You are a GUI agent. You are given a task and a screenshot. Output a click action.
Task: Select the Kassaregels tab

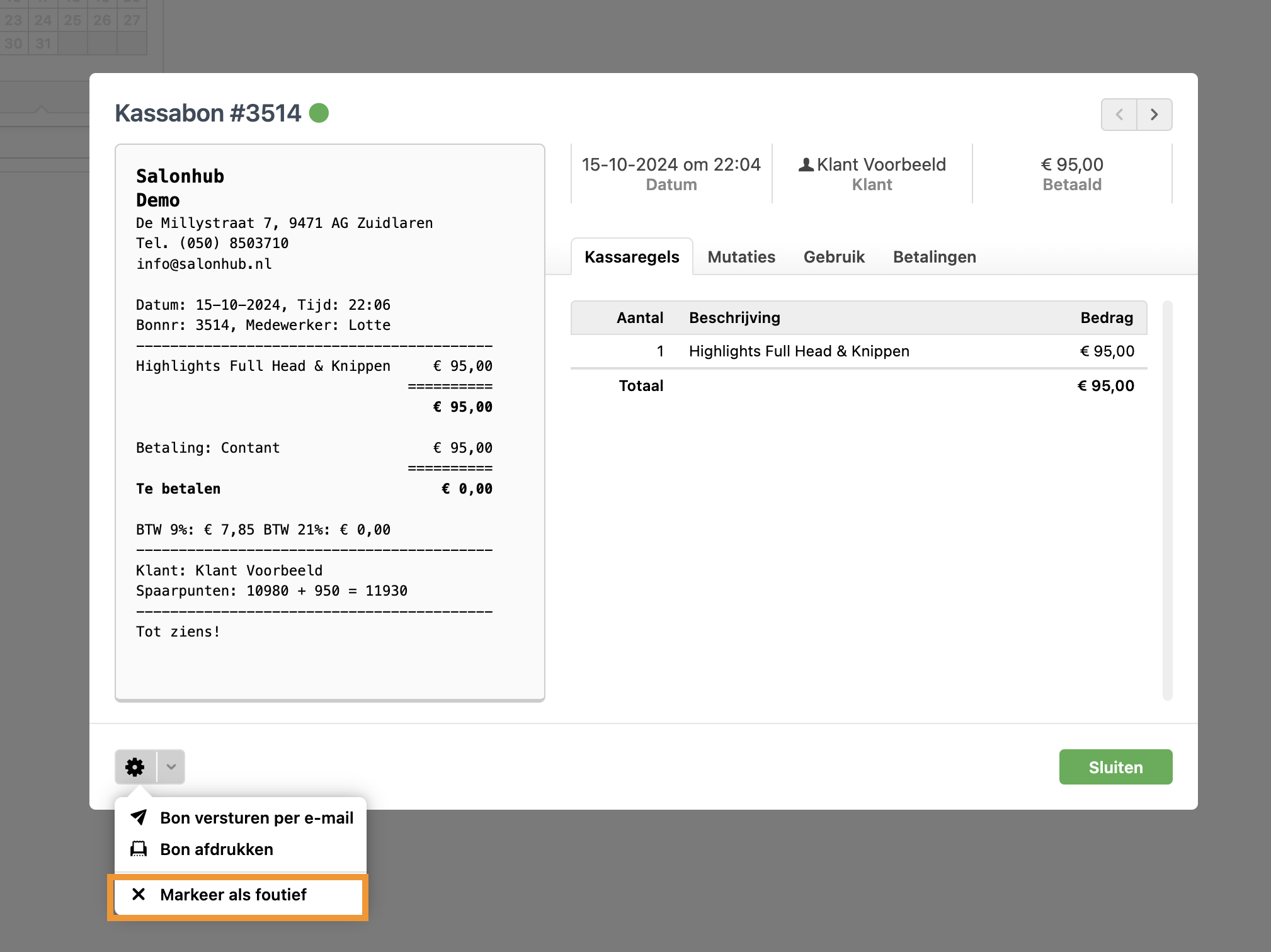[632, 257]
